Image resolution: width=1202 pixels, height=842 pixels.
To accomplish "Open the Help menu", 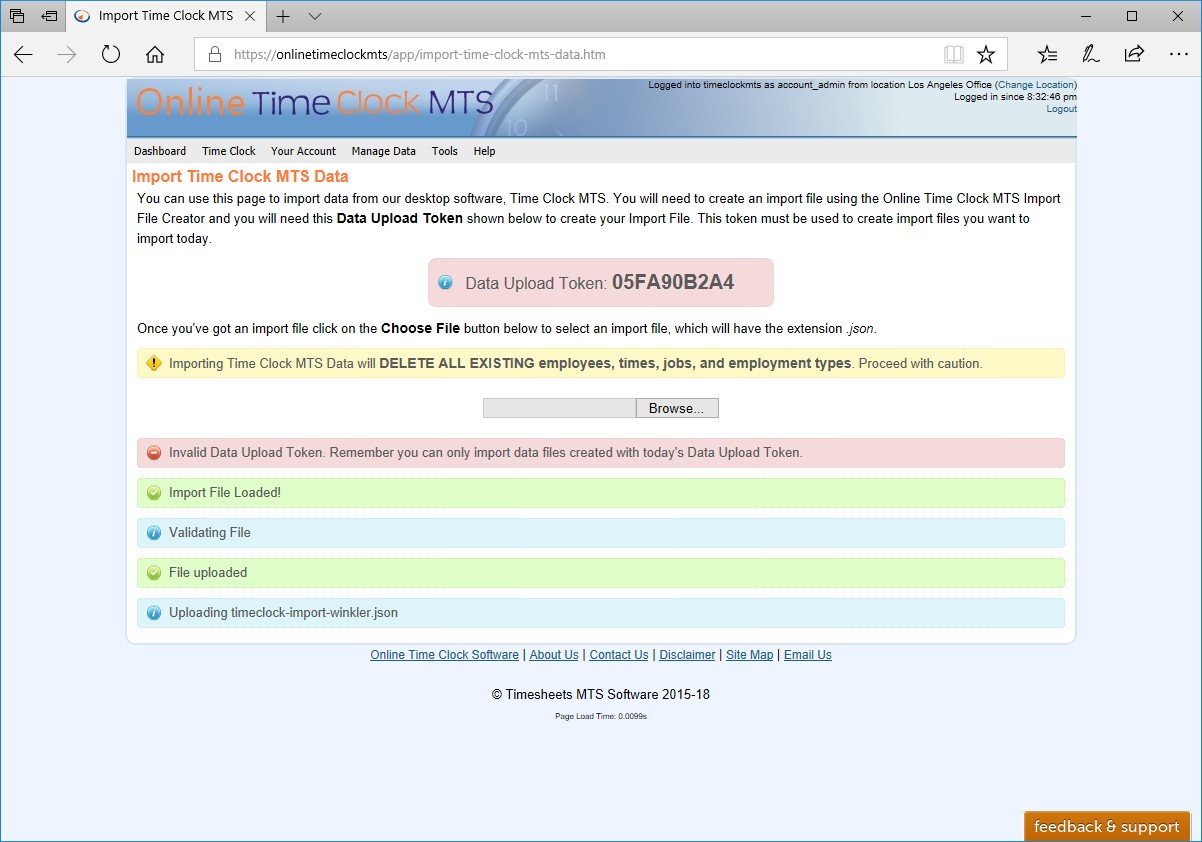I will point(484,151).
